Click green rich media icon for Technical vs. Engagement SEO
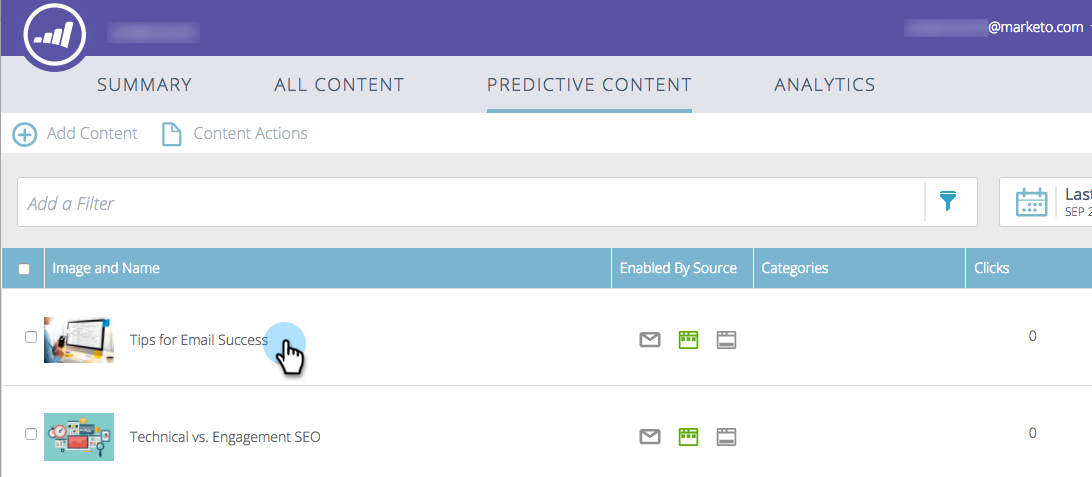This screenshot has height=477, width=1092. tap(688, 437)
